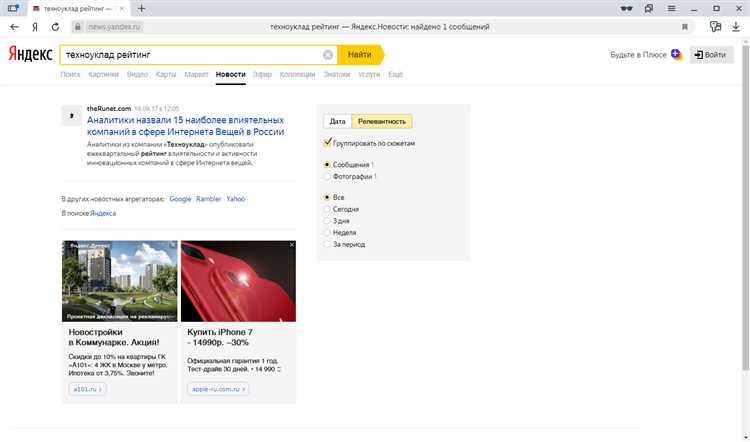The image size is (750, 442).
Task: Open the Новостройки в Коммунарке. Акция! headline
Action: click(114, 337)
